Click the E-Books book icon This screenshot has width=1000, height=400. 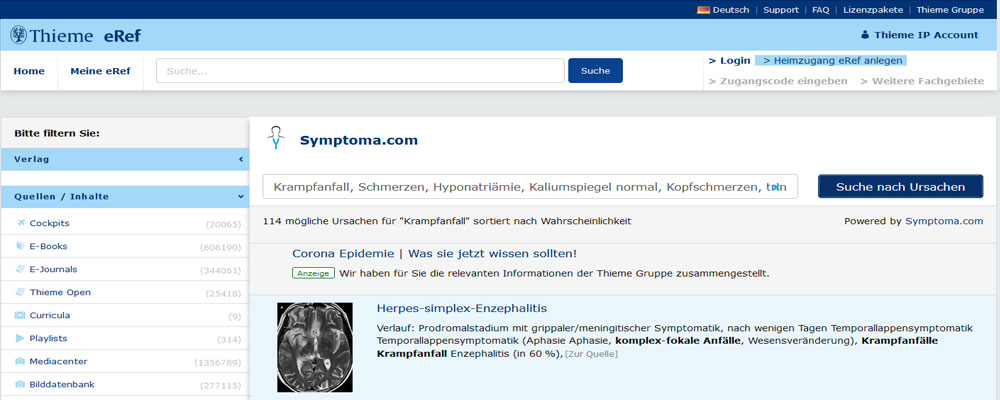[x=20, y=246]
